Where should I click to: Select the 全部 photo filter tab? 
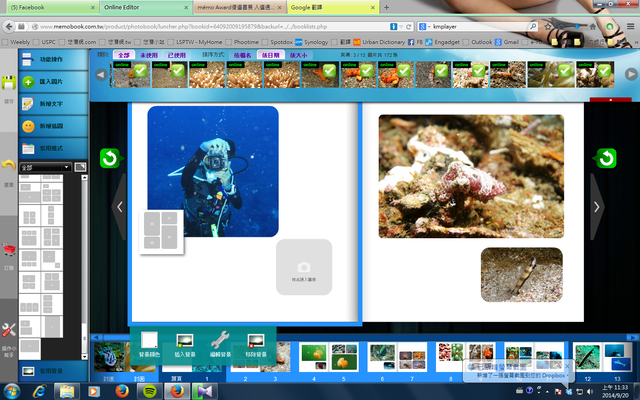124,55
